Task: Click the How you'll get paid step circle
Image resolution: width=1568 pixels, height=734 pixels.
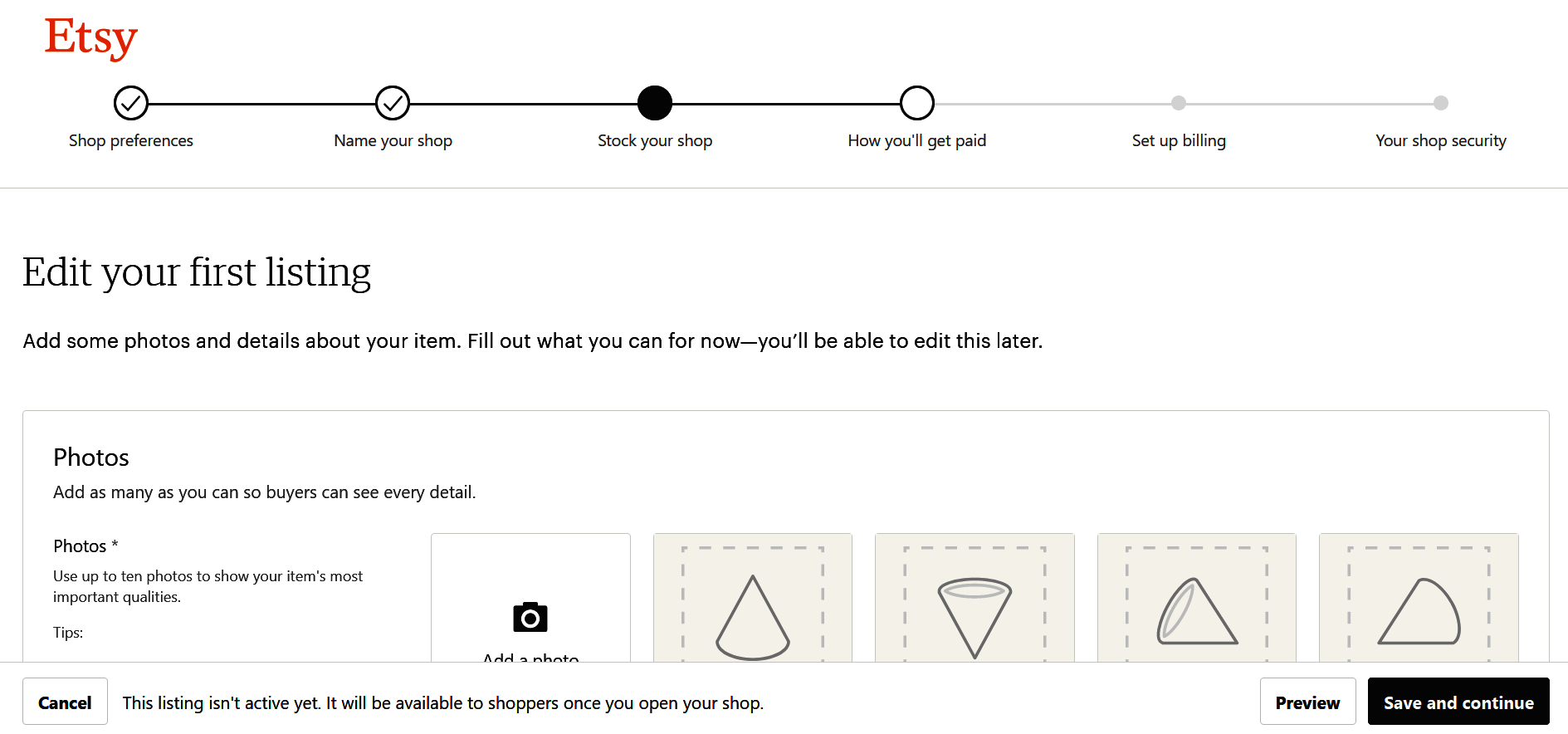Action: 916,103
